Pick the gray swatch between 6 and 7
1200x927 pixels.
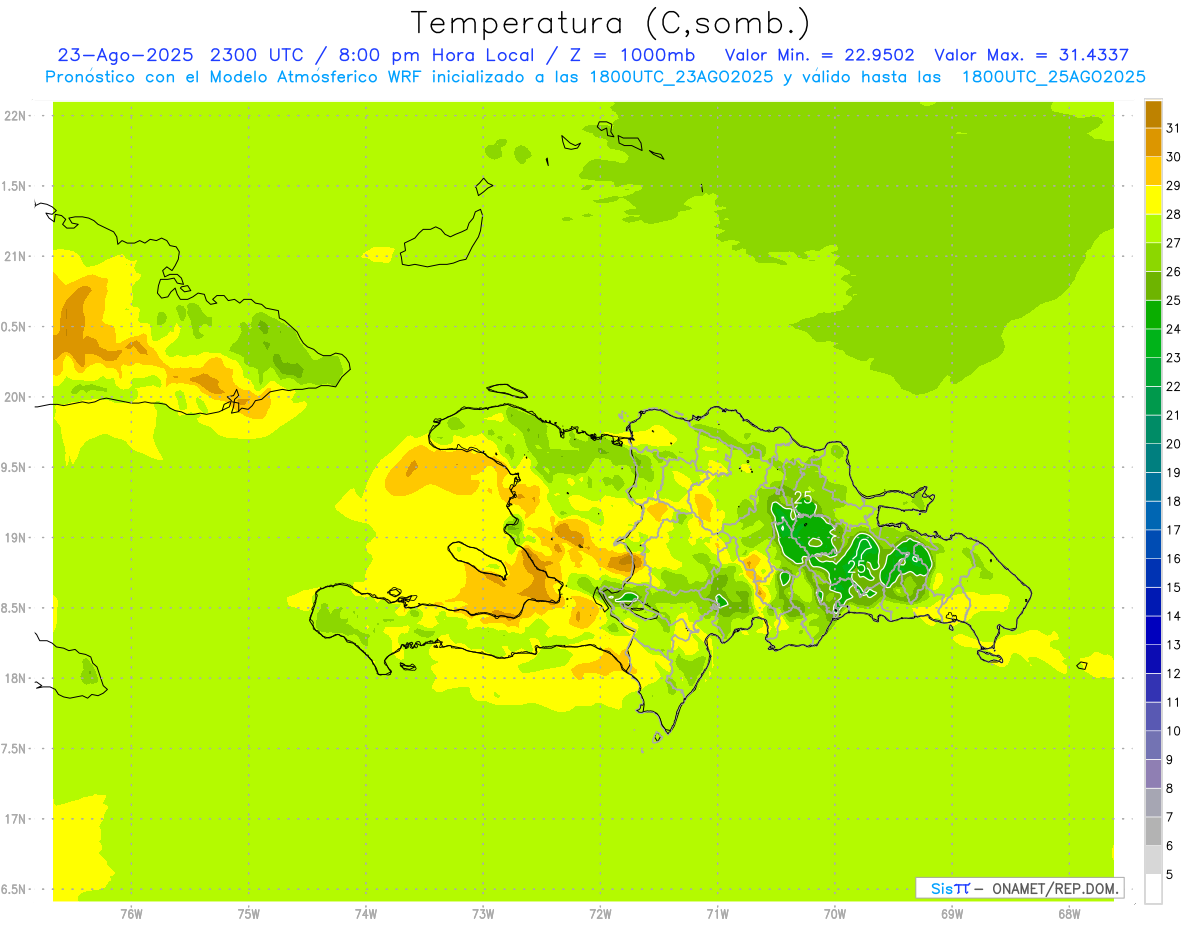pyautogui.click(x=1153, y=831)
